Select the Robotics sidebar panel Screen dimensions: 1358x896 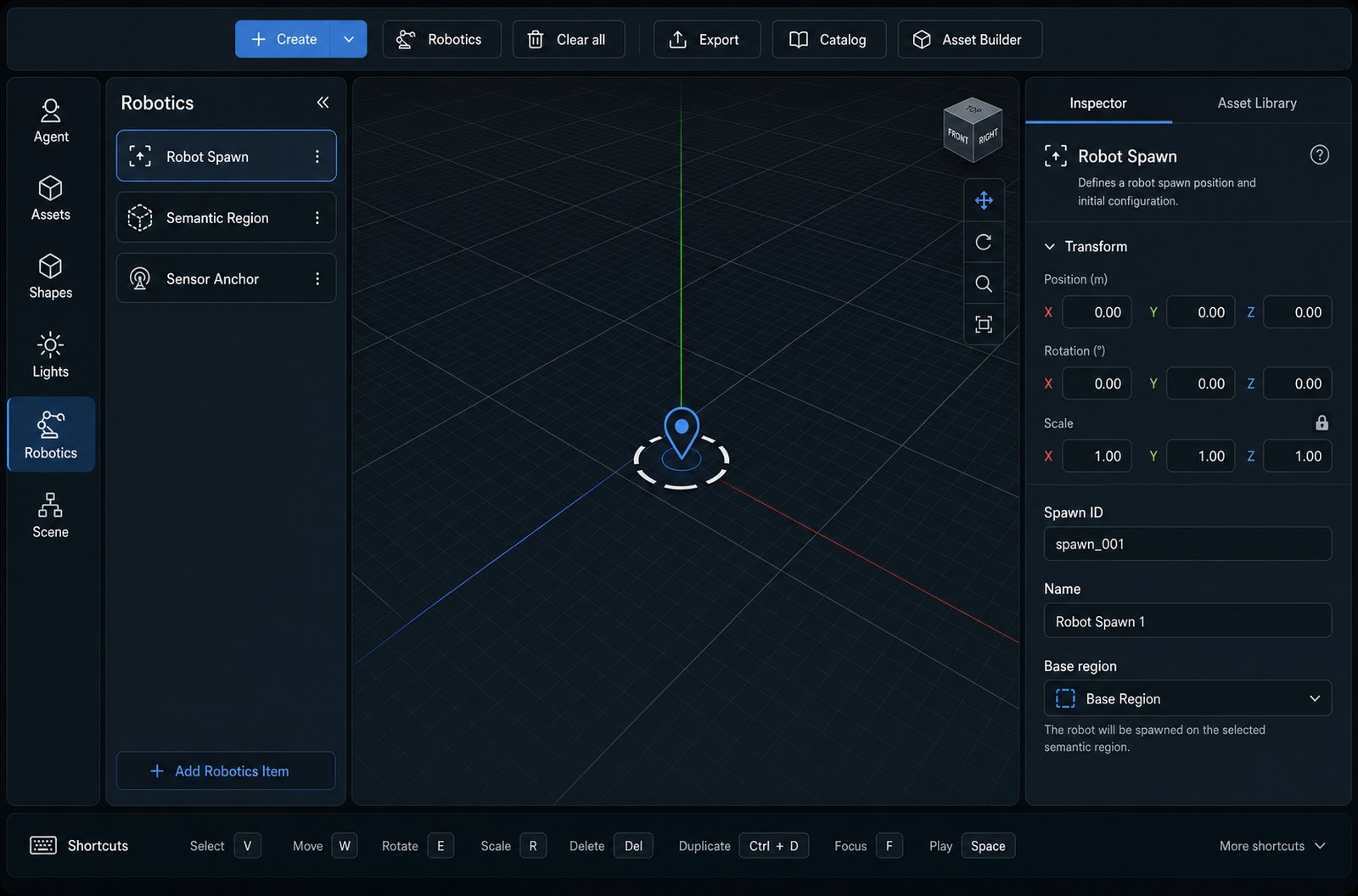(x=51, y=434)
